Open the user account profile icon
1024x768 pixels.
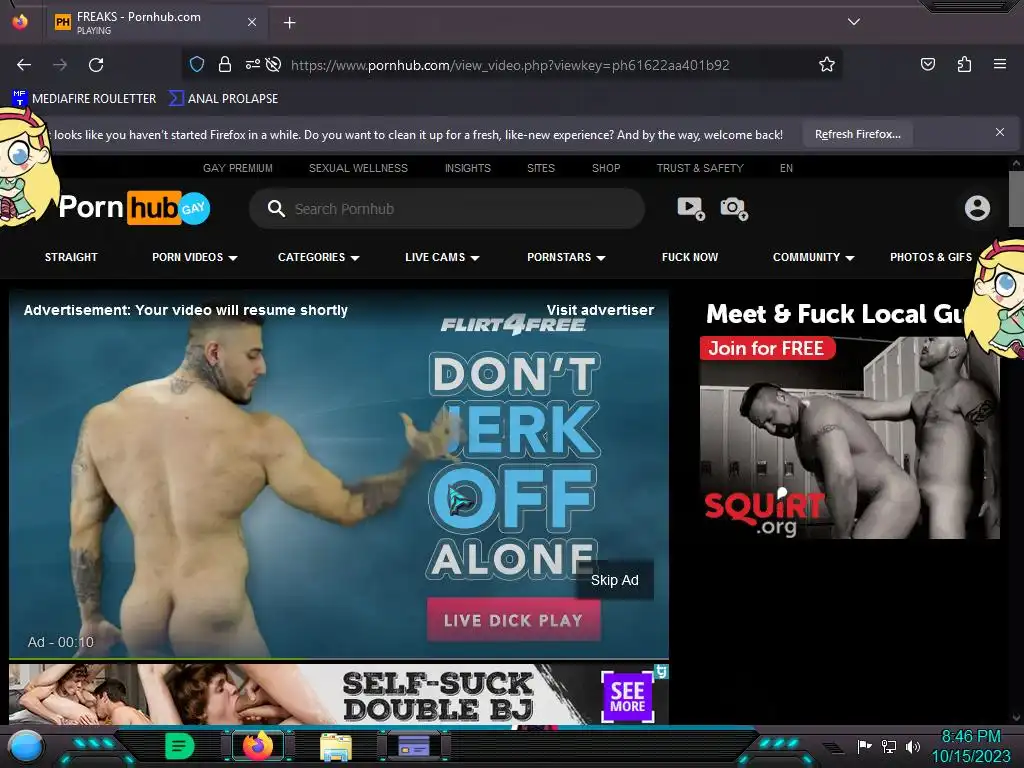click(x=977, y=208)
